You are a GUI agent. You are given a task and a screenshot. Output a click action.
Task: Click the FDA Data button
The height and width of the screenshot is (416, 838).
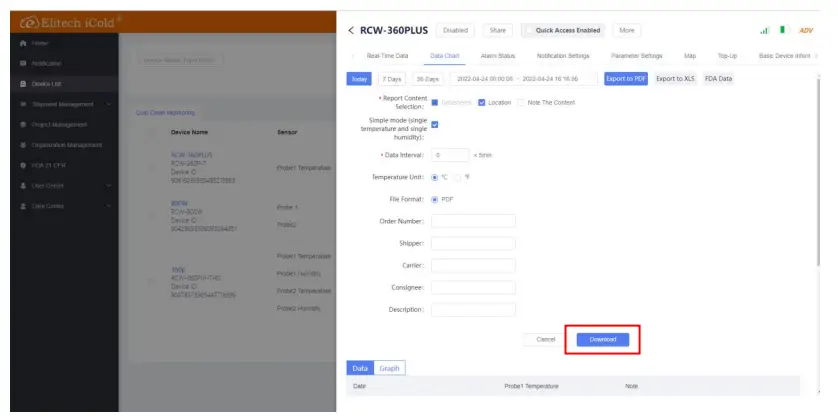[718, 79]
